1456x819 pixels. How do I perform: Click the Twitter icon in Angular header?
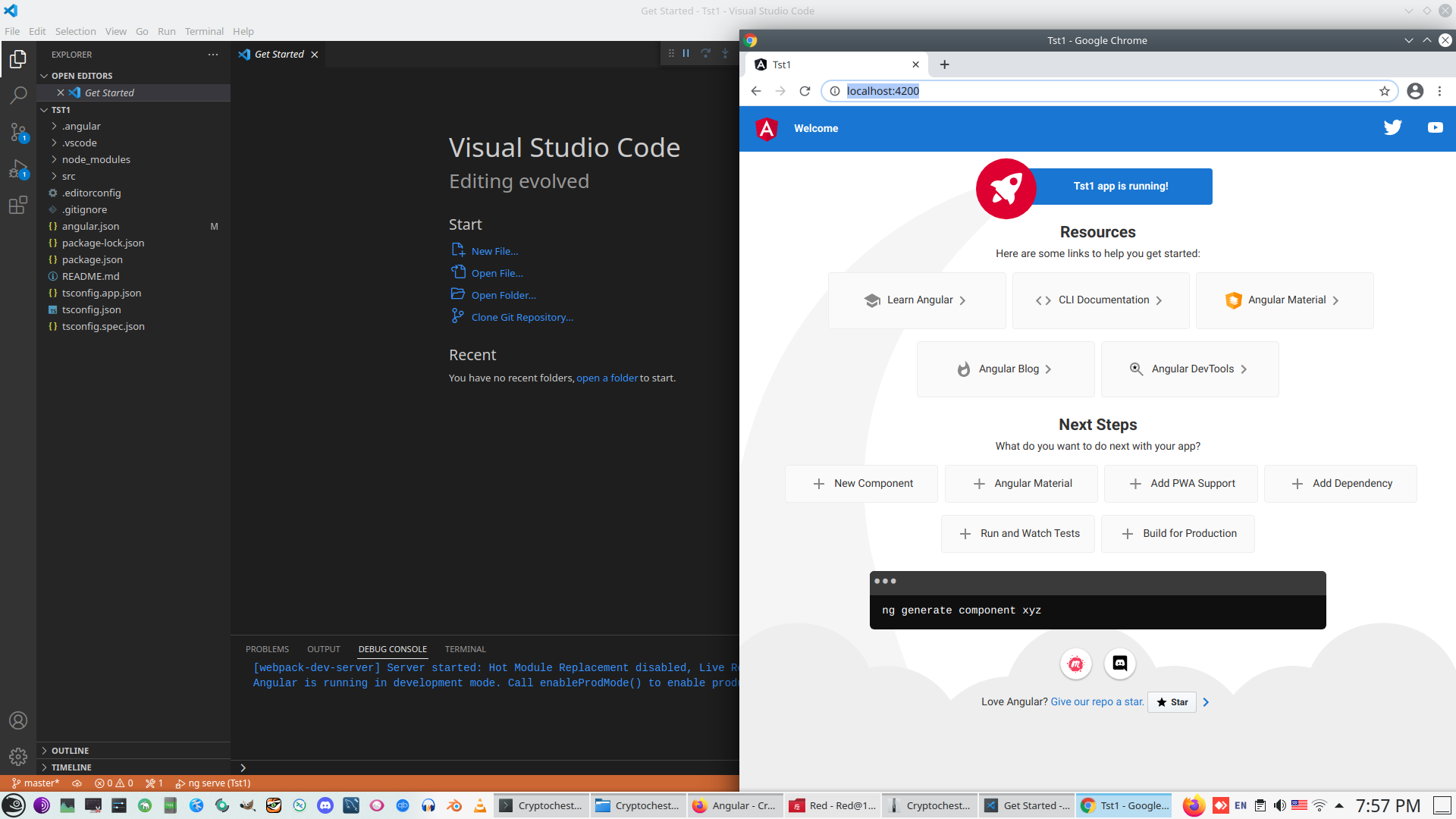[1392, 128]
